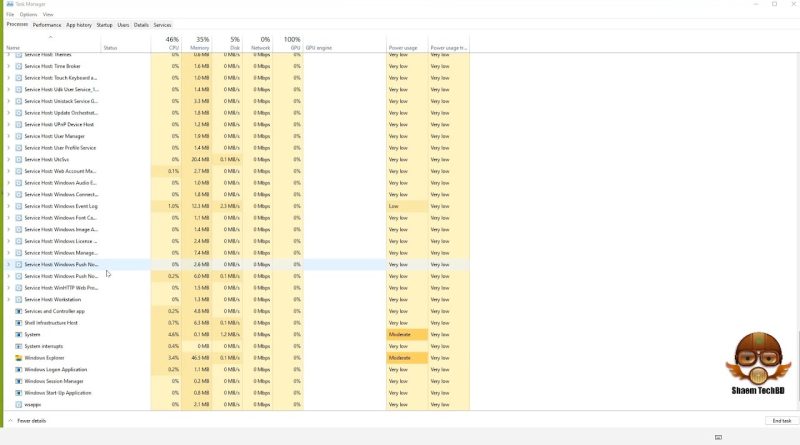Screen dimensions: 800x445
Task: Switch to the Startup tab
Action: point(104,25)
